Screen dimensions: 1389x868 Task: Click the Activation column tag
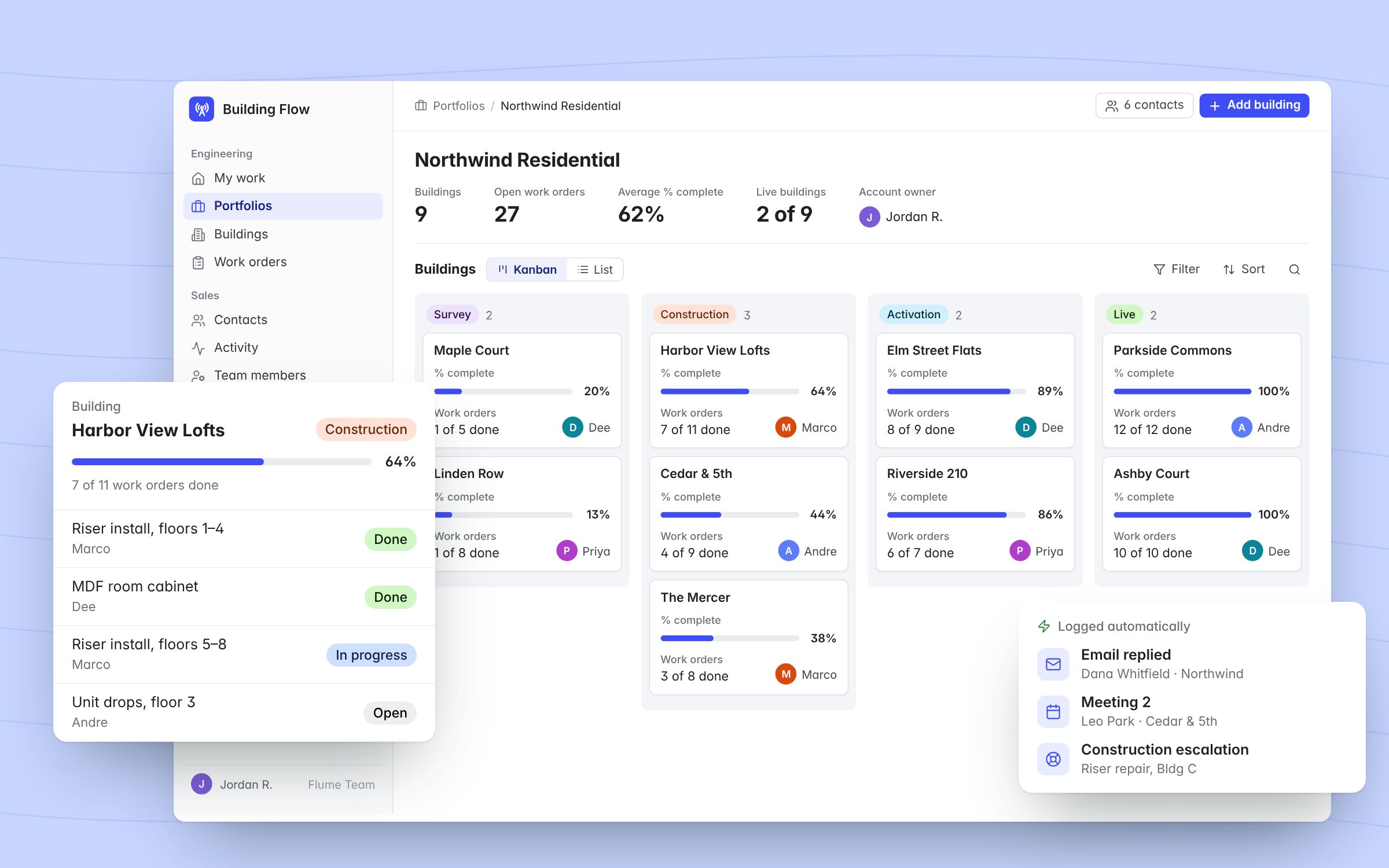(x=913, y=314)
